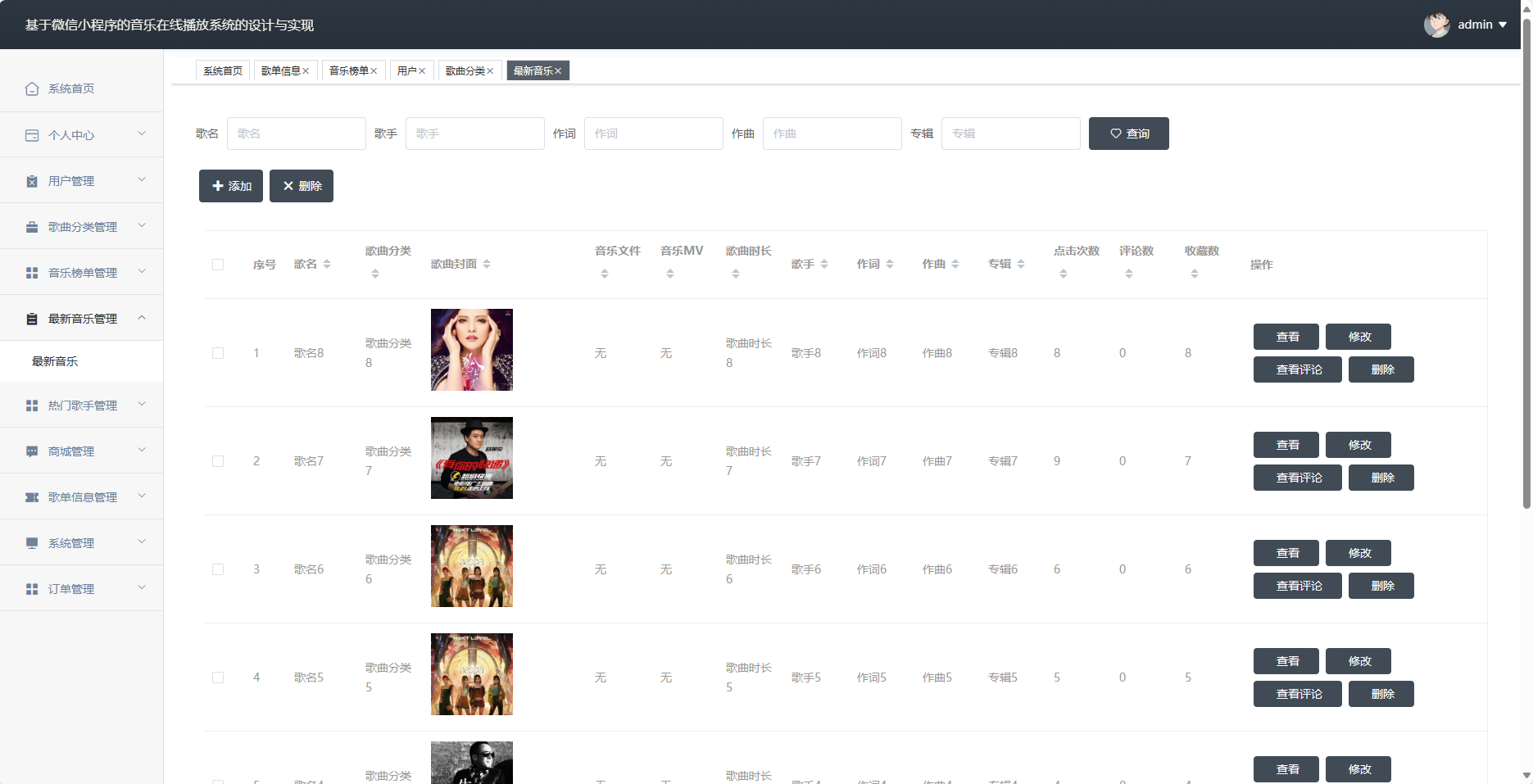Expand 用户管理 menu chevron

142,179
